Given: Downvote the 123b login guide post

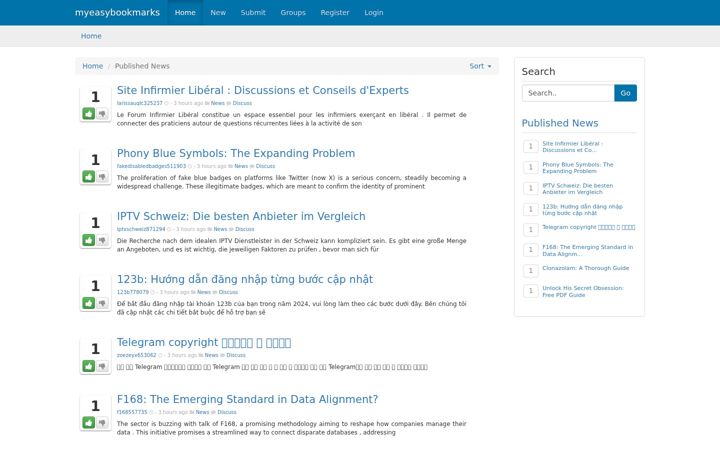Looking at the screenshot, I should click(102, 303).
